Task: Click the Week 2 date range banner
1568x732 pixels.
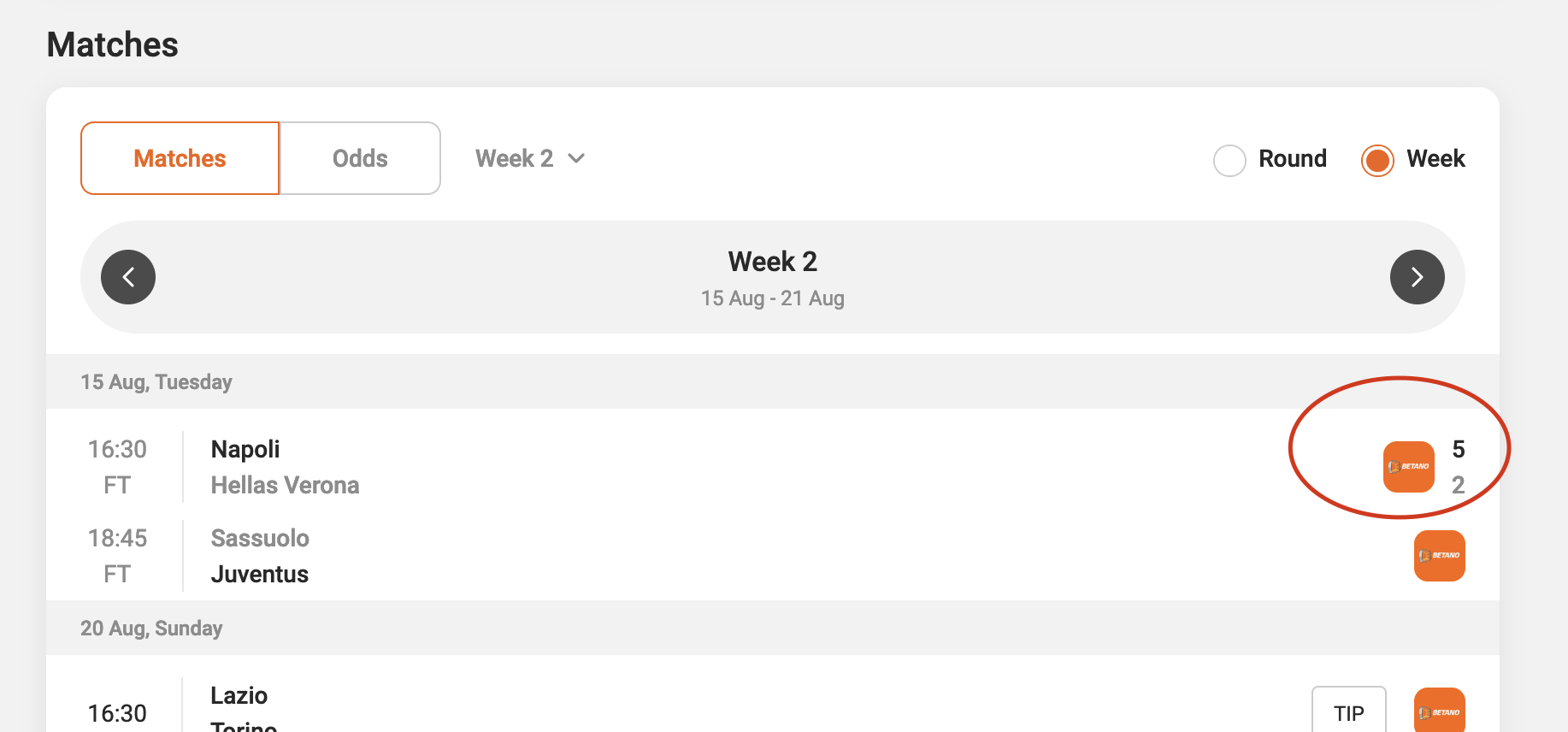Action: point(772,276)
